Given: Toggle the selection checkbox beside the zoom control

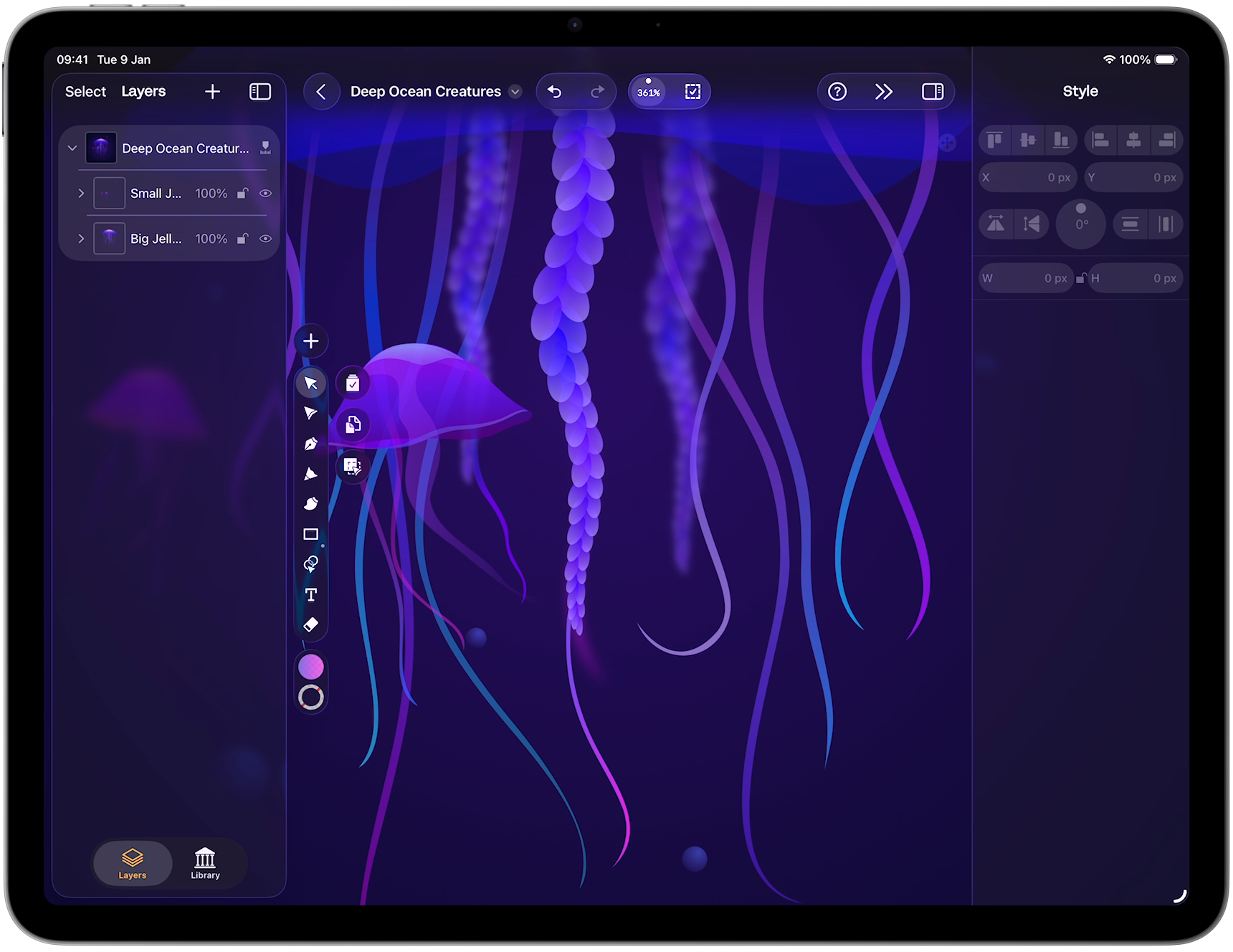Looking at the screenshot, I should (x=691, y=91).
